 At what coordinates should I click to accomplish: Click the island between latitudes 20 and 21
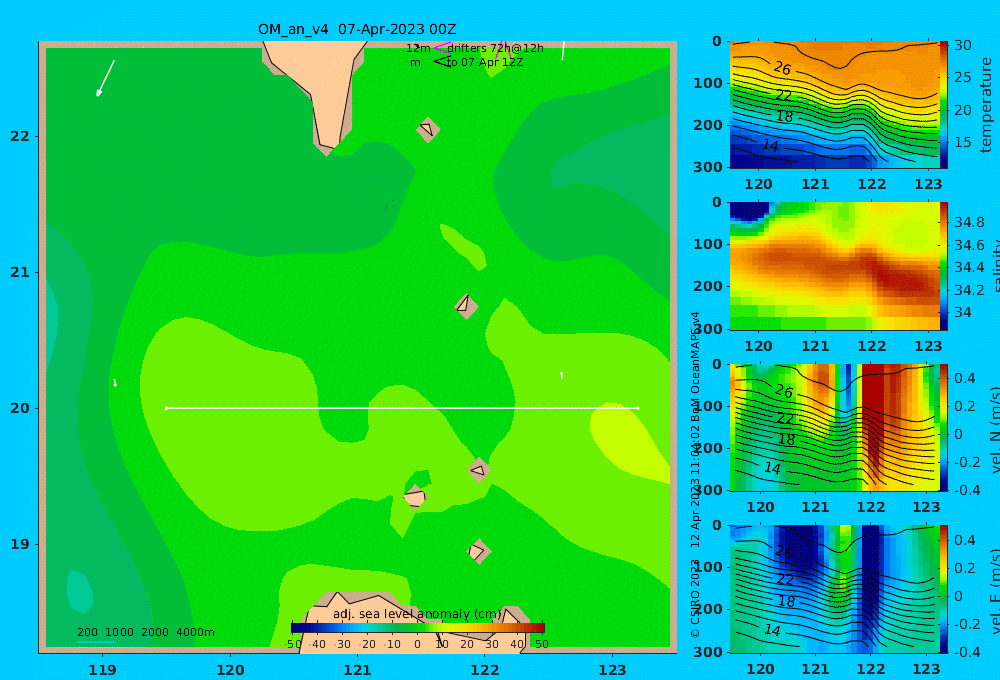coord(466,306)
